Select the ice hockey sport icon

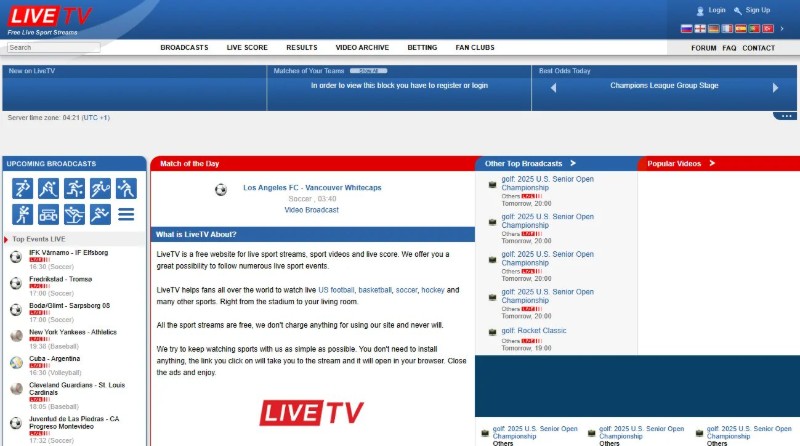pos(48,188)
